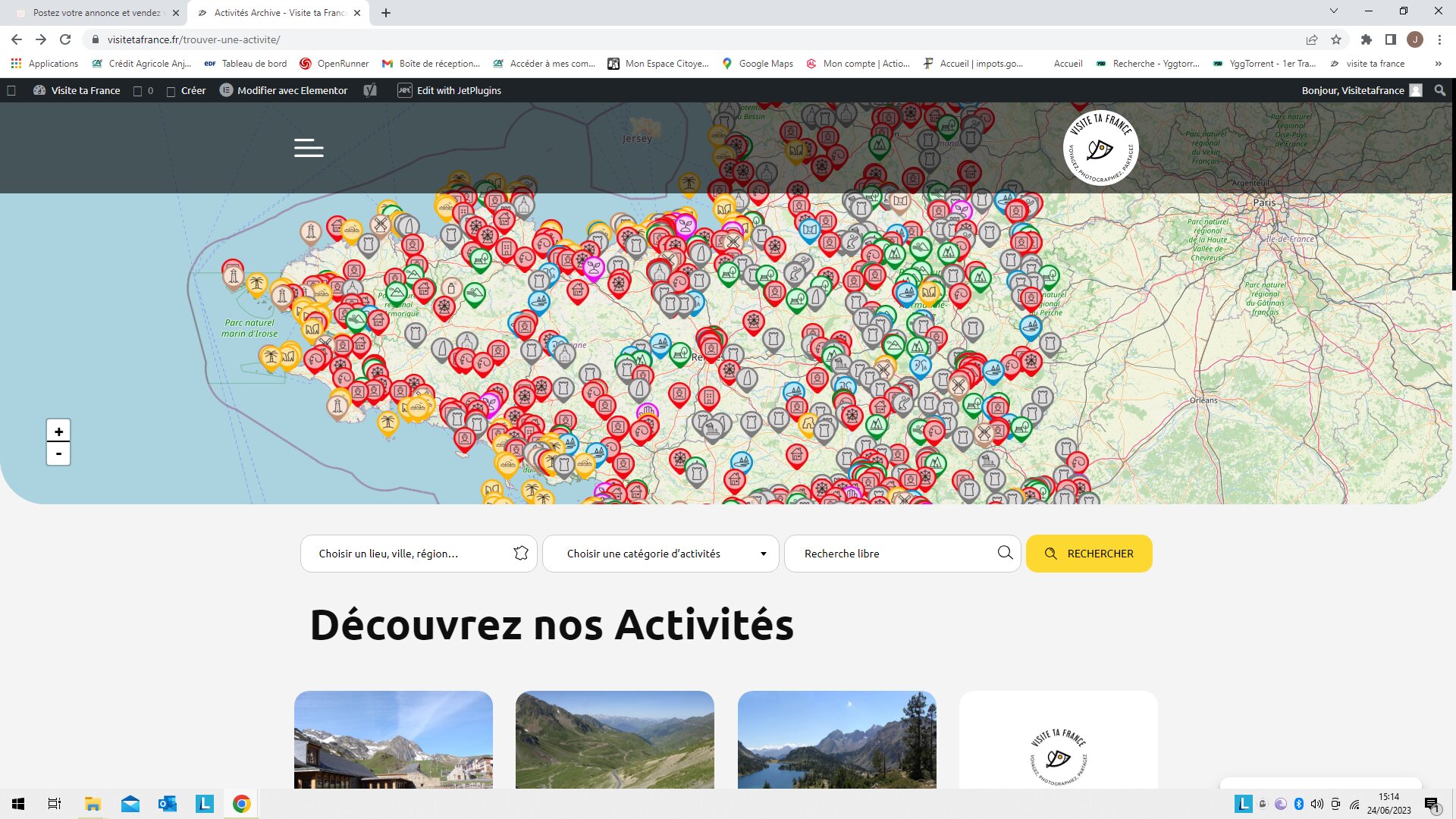
Task: Open File Explorer from taskbar
Action: 93,804
